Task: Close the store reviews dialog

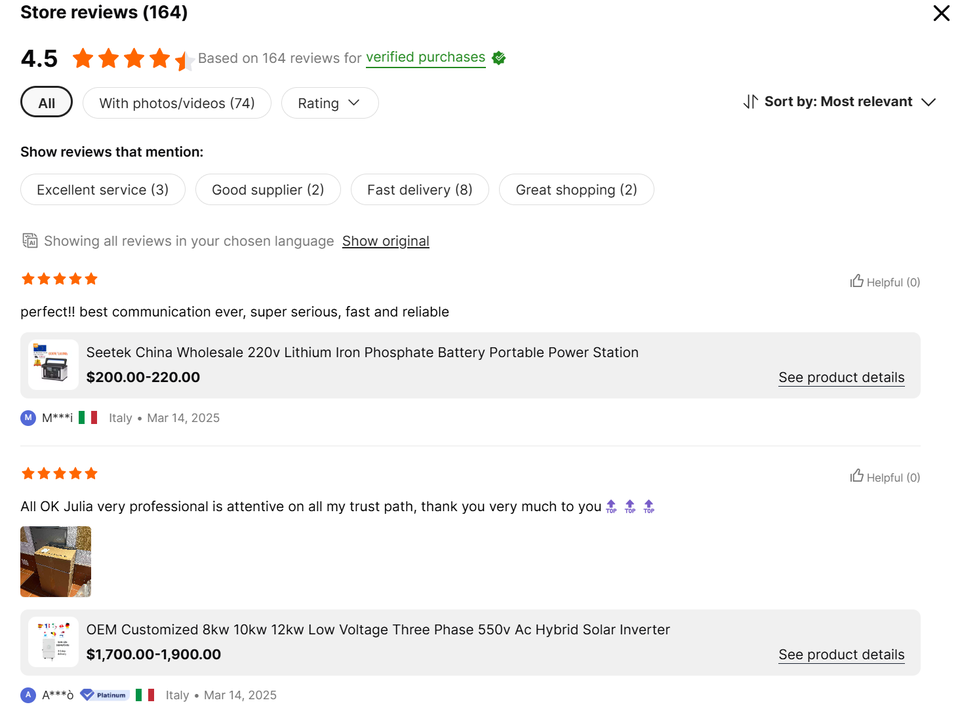Action: (x=941, y=13)
